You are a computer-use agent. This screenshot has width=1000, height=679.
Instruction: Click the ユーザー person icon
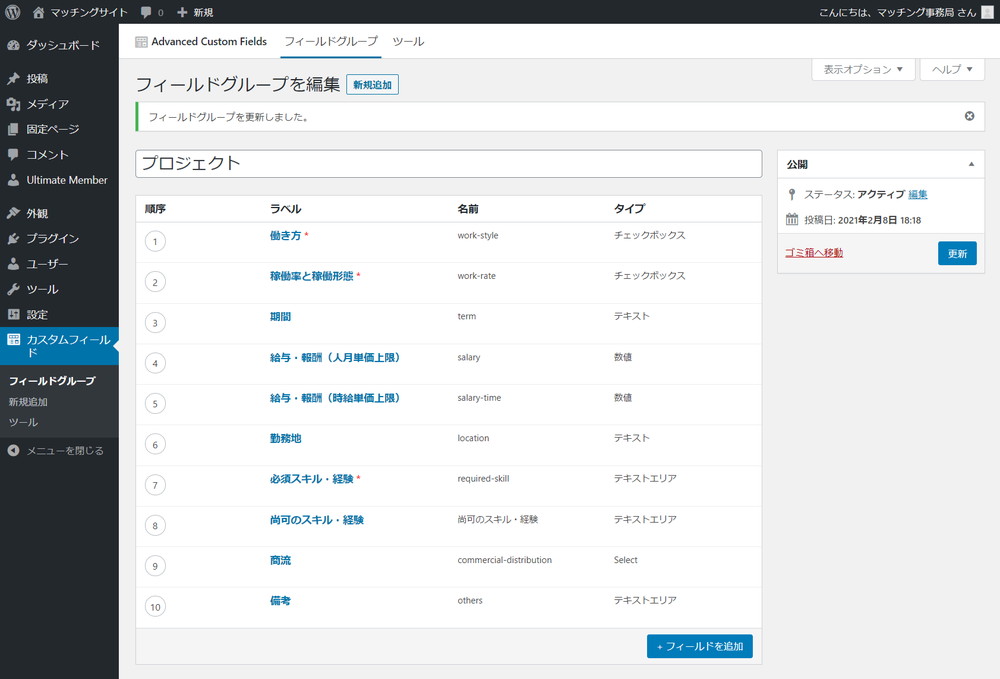click(x=13, y=263)
